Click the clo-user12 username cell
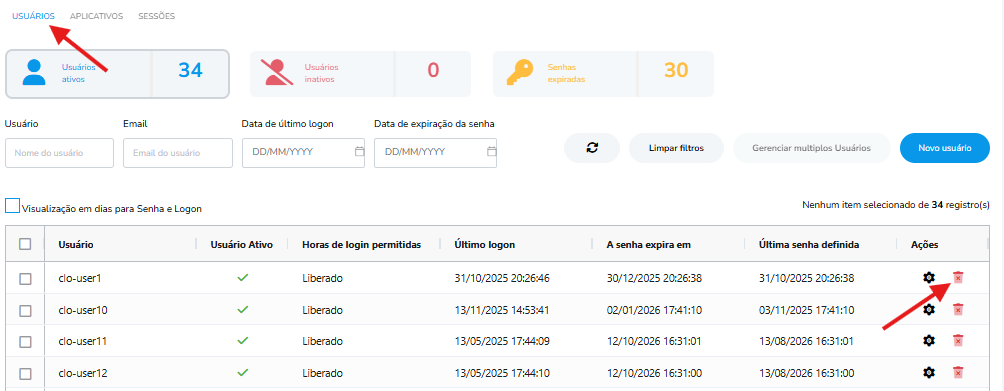The image size is (1004, 391). (83, 373)
